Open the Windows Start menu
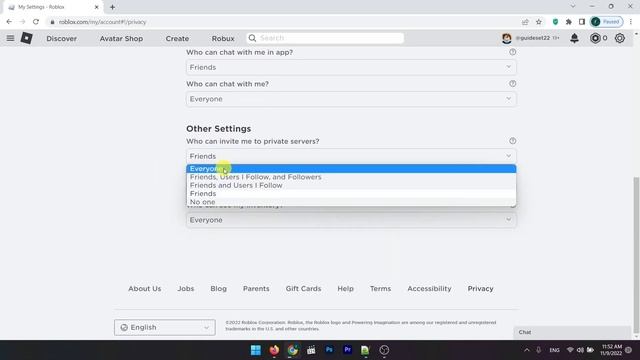Viewport: 640px width, 360px height. click(x=256, y=350)
